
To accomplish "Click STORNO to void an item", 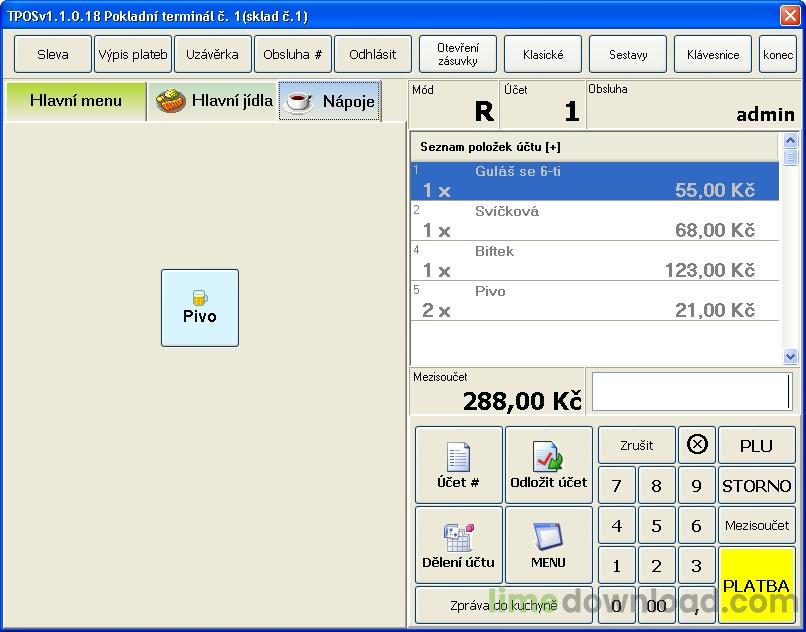I will coord(757,485).
